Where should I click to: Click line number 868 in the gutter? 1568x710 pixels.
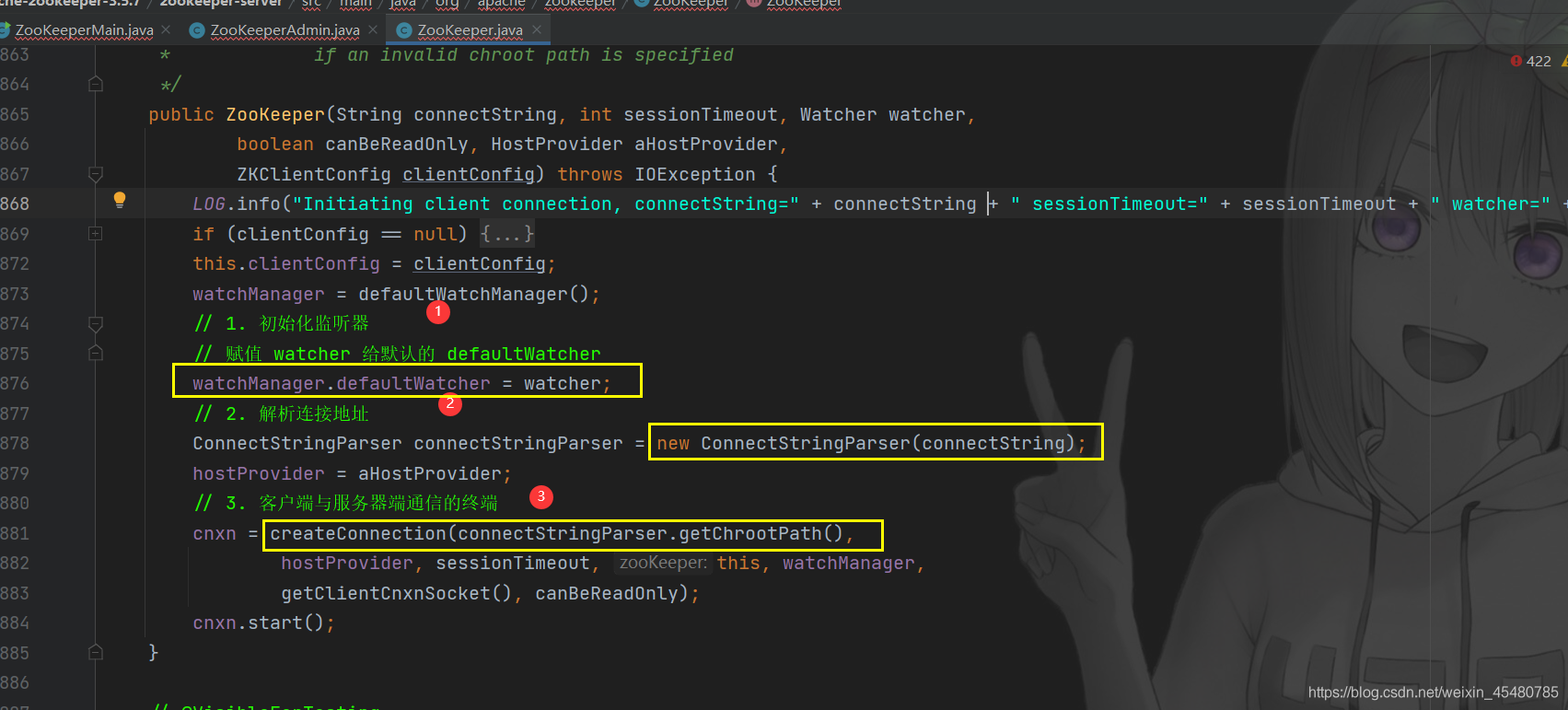point(15,204)
